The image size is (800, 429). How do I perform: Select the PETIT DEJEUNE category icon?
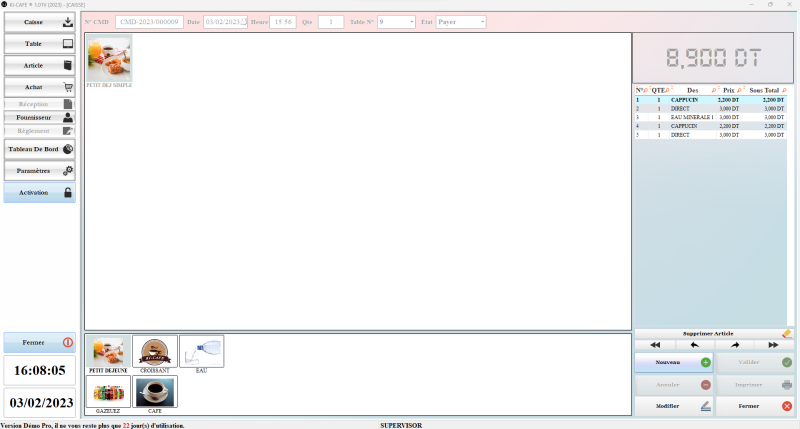tap(108, 352)
